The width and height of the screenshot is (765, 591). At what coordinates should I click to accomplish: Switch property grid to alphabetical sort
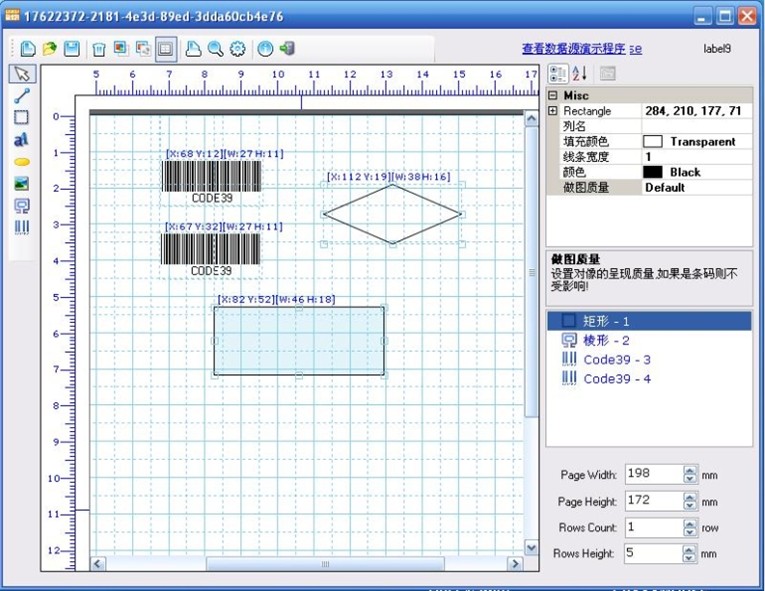click(580, 73)
